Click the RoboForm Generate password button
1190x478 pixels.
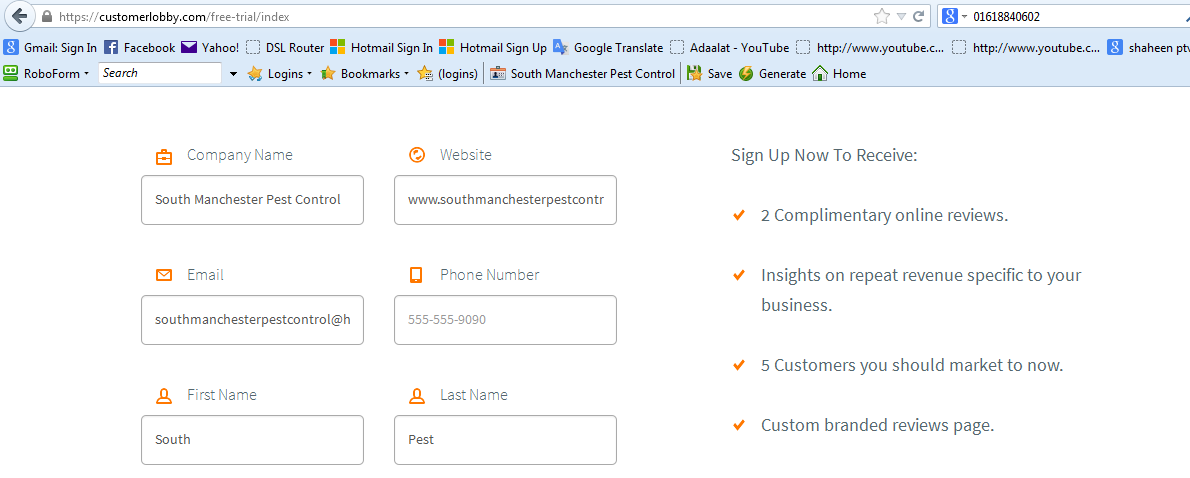point(773,73)
